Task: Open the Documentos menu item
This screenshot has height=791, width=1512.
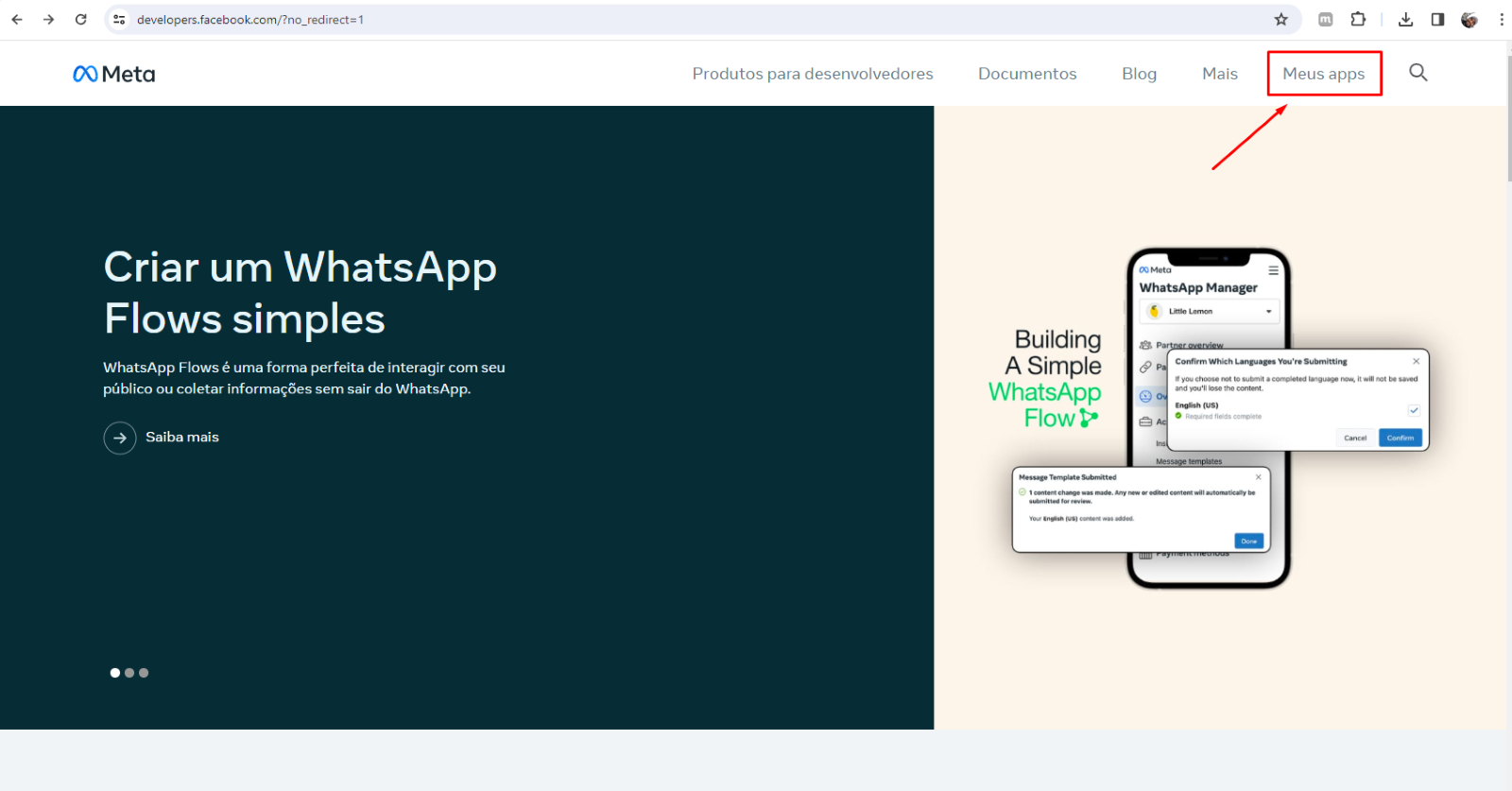Action: click(x=1027, y=74)
